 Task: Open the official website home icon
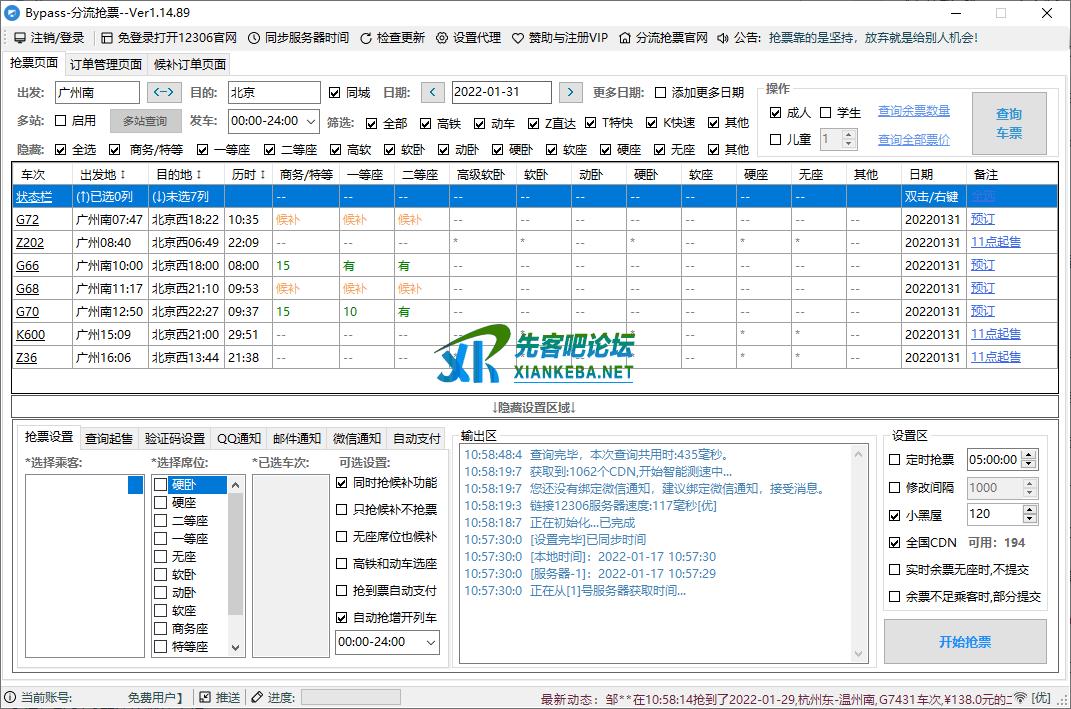coord(625,38)
